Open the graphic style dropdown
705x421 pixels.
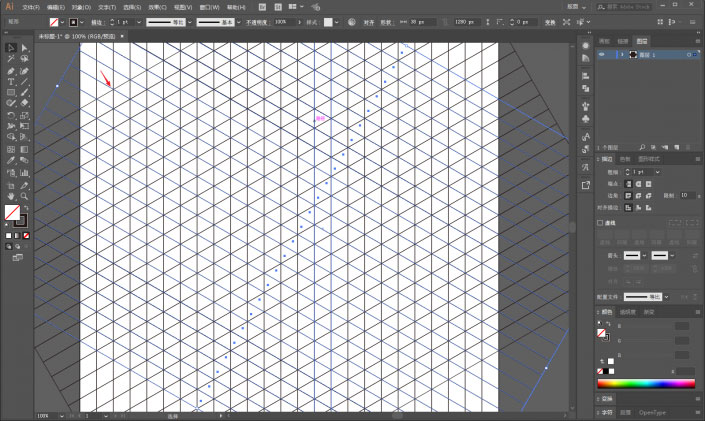336,22
